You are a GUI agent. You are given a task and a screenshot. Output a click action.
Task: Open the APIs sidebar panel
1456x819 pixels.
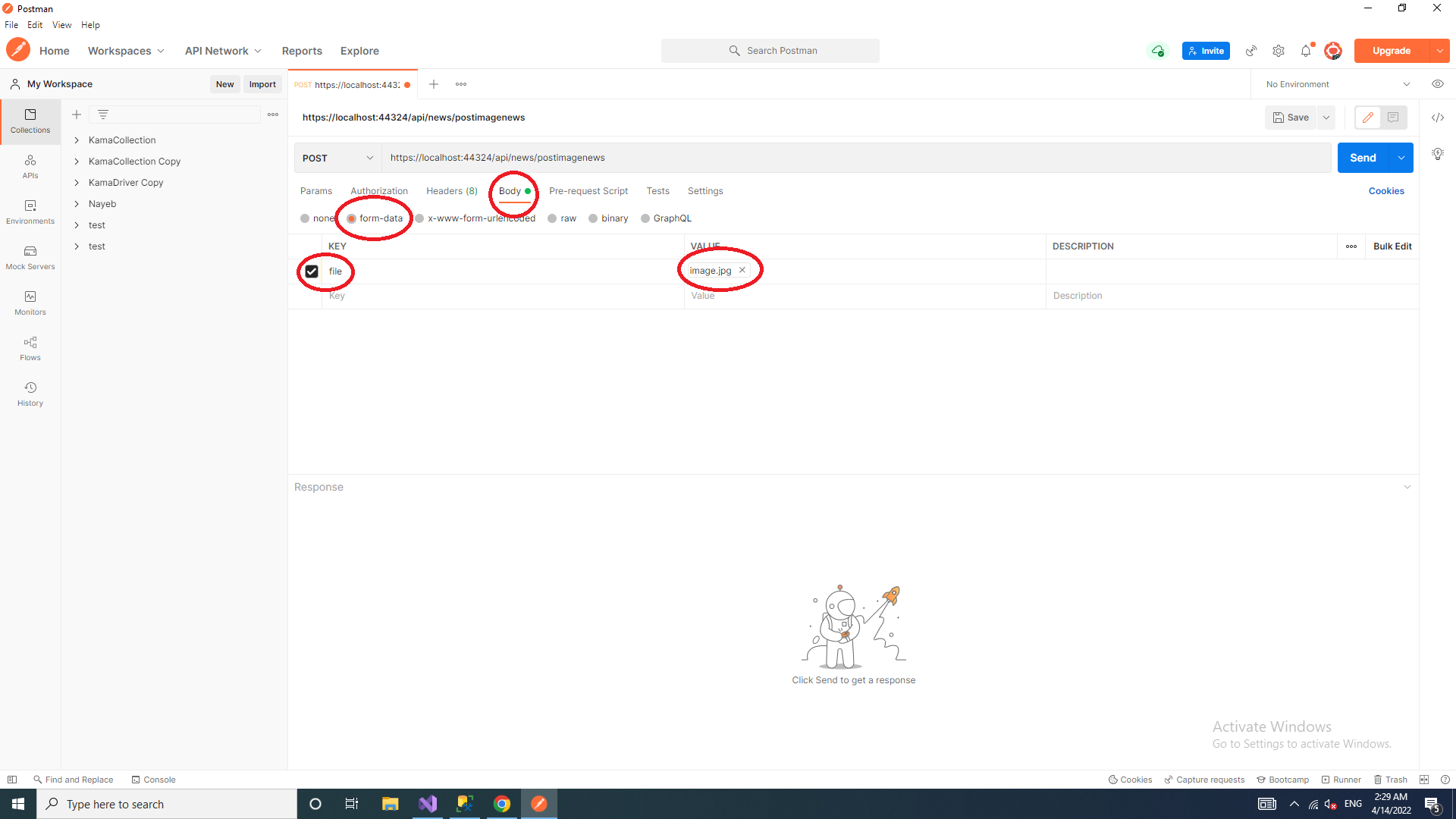[30, 166]
